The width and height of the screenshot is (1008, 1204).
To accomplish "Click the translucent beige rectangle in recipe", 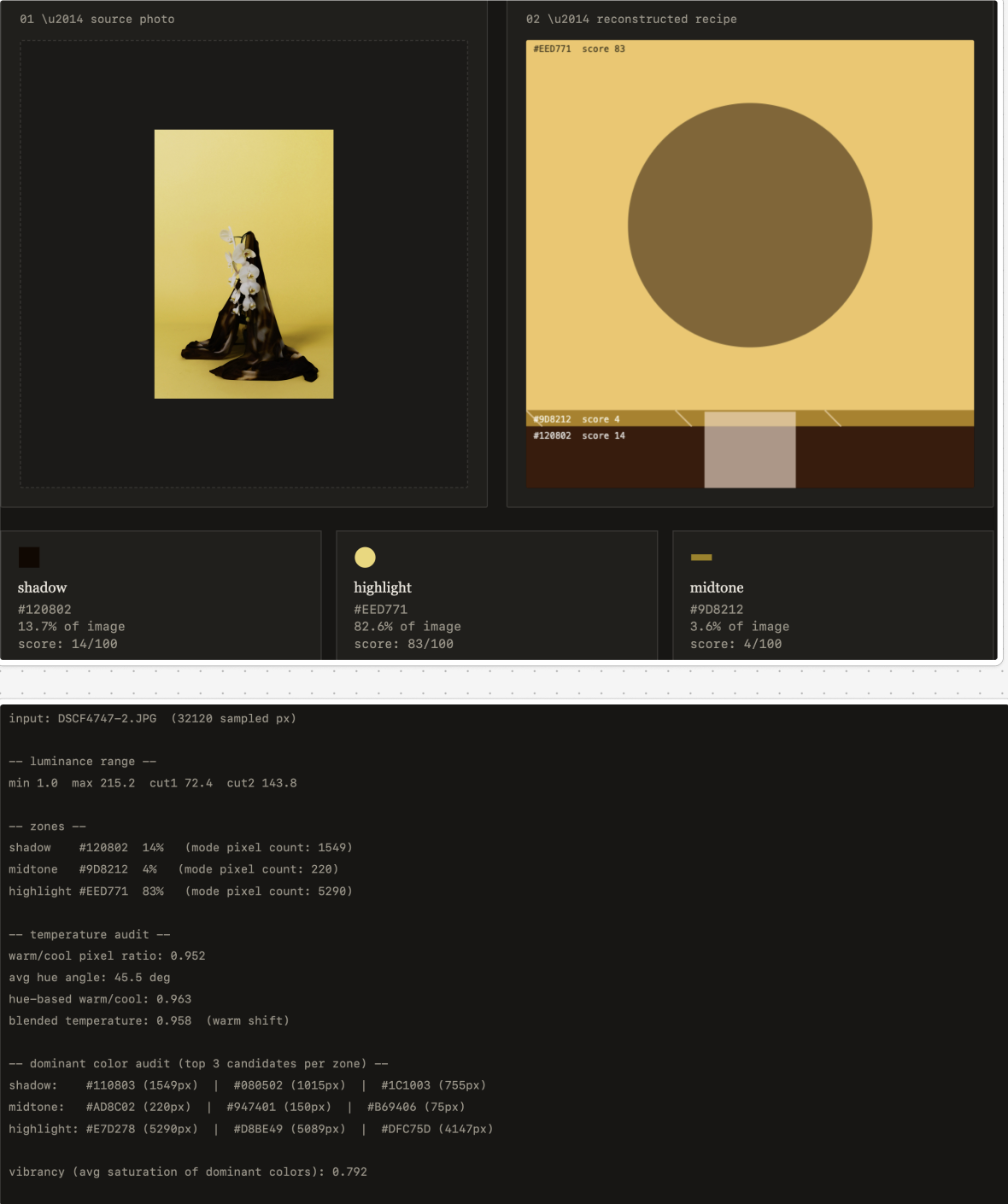I will 750,450.
